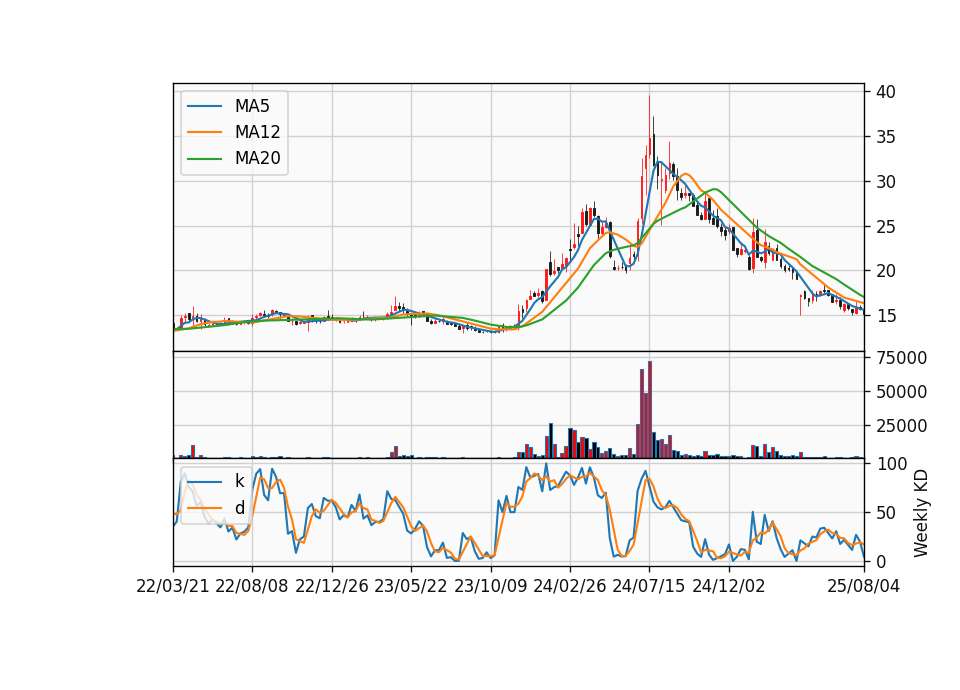Click the price axis value 40
This screenshot has height=690, width=960.
[885, 92]
